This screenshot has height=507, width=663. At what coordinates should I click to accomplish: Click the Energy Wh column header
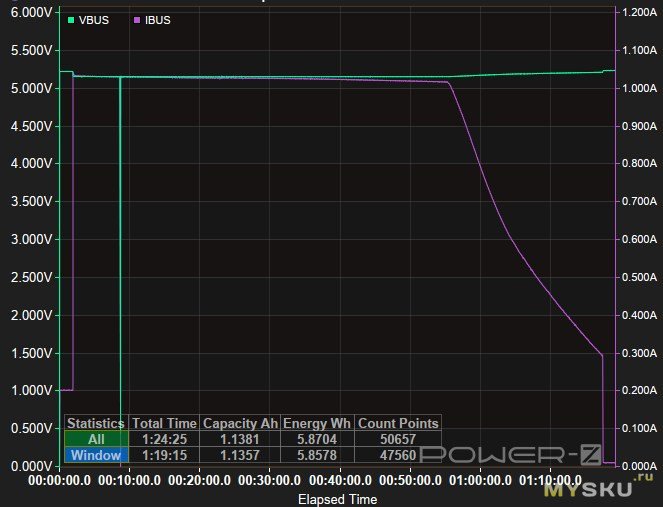pyautogui.click(x=317, y=423)
